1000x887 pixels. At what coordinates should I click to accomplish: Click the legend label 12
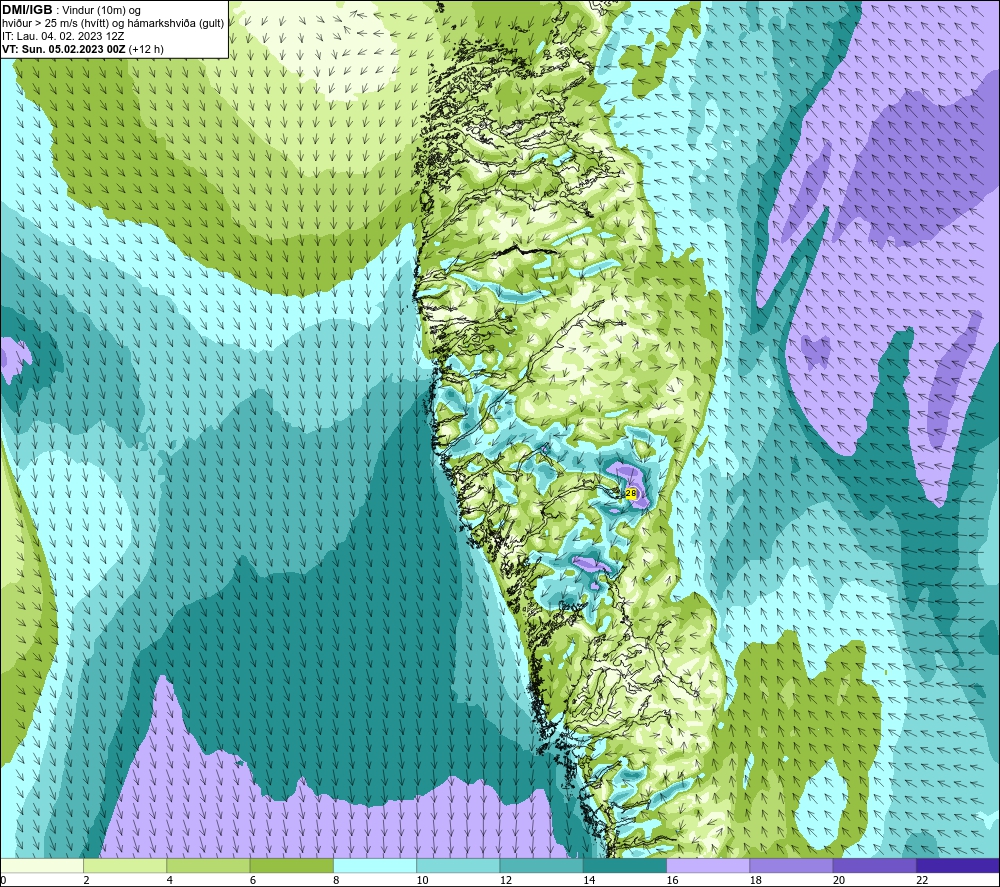click(x=506, y=880)
